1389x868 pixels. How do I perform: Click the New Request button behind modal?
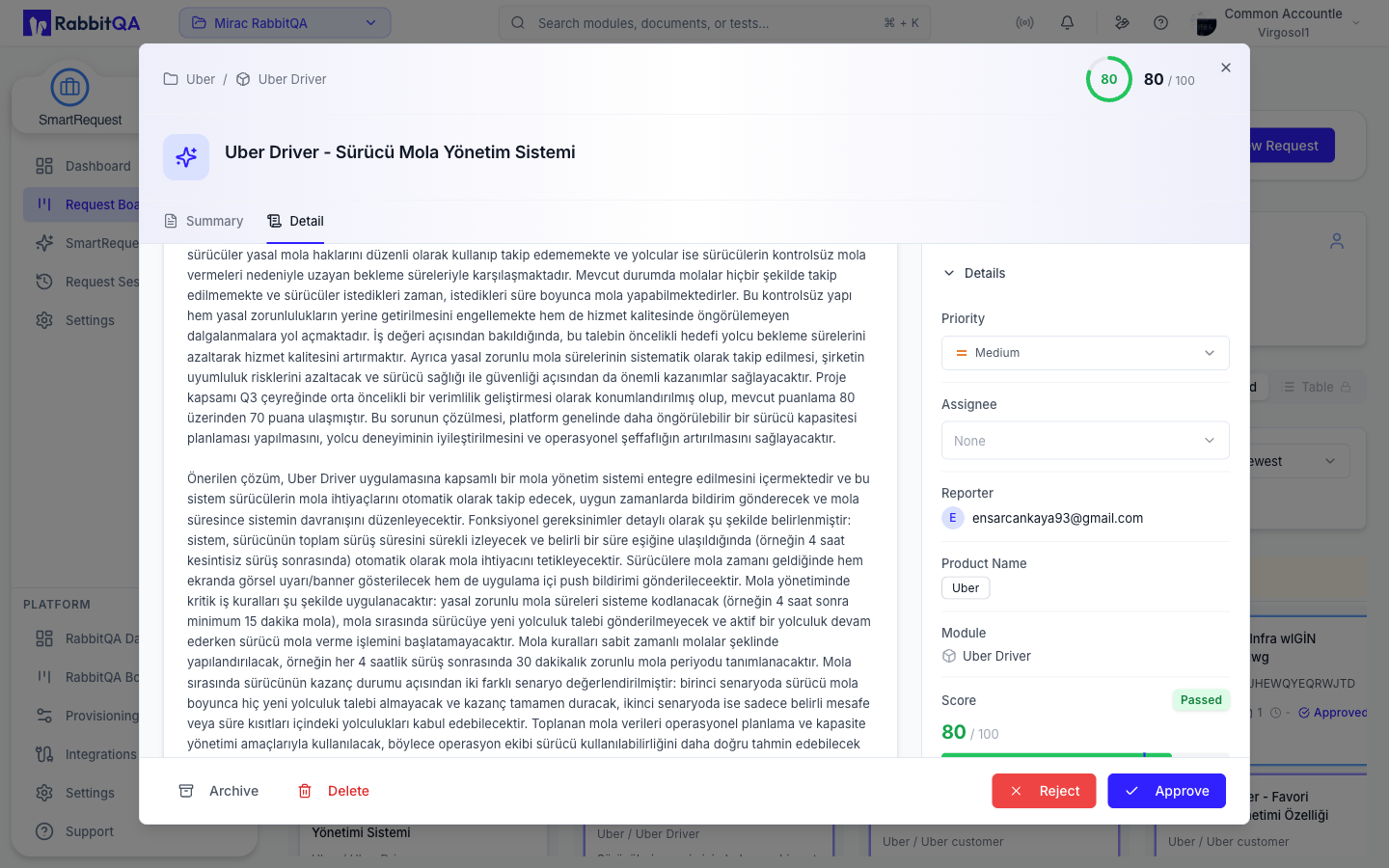pyautogui.click(x=1292, y=146)
